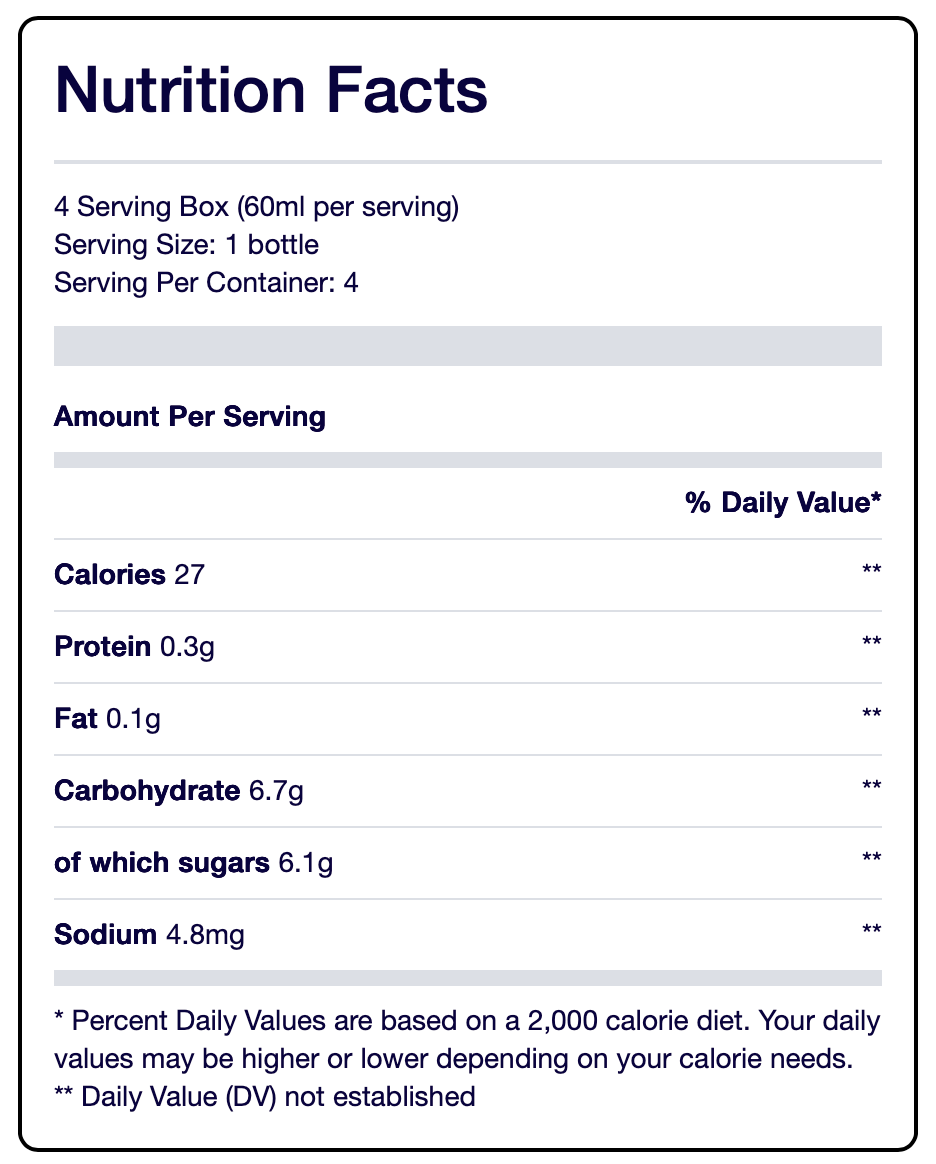The height and width of the screenshot is (1164, 936).
Task: Select the Carbohydrate 6.7g row
Action: (468, 791)
